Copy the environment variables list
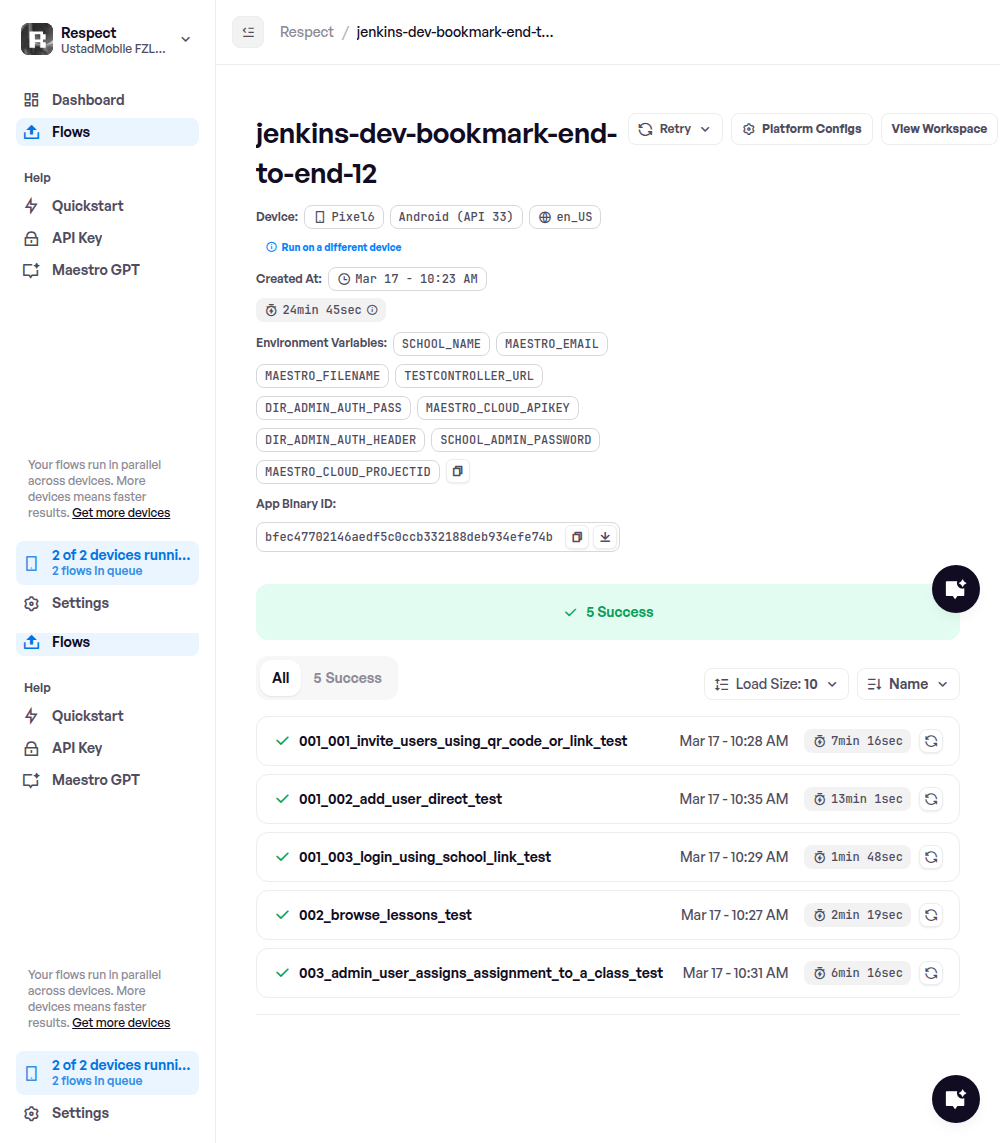Viewport: 1000px width, 1143px height. 457,471
